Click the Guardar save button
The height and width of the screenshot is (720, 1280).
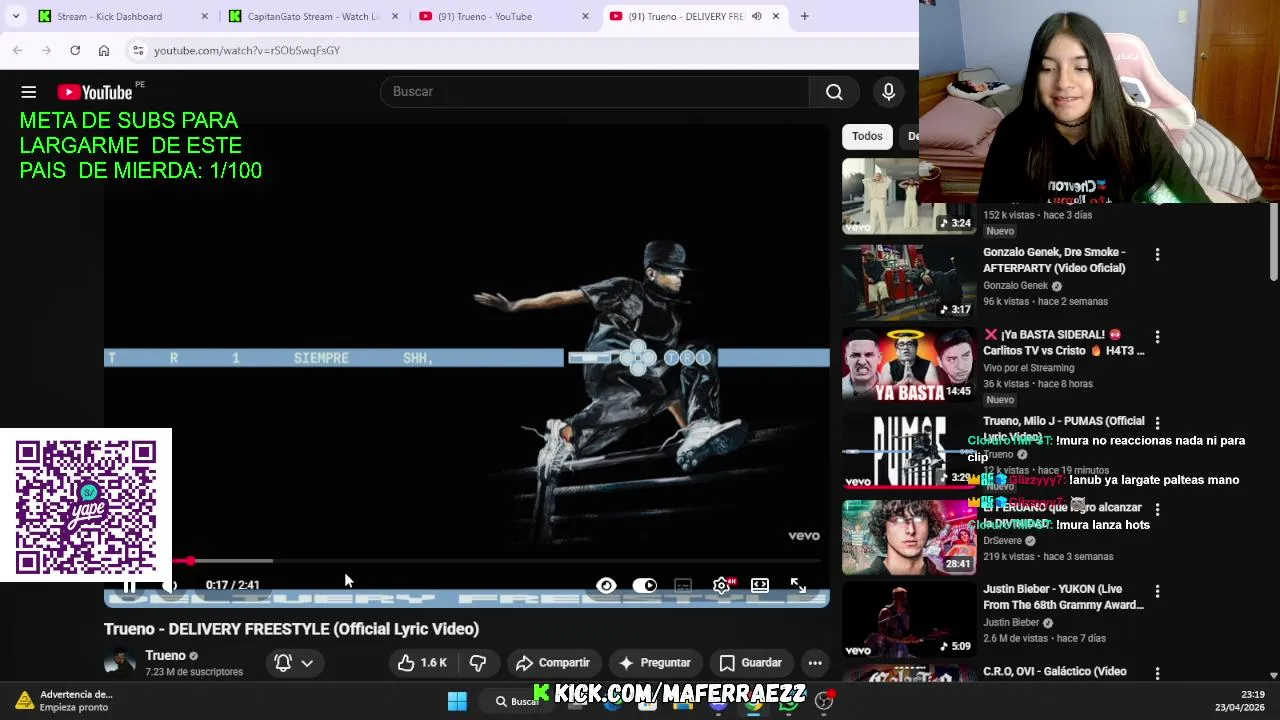(x=750, y=662)
